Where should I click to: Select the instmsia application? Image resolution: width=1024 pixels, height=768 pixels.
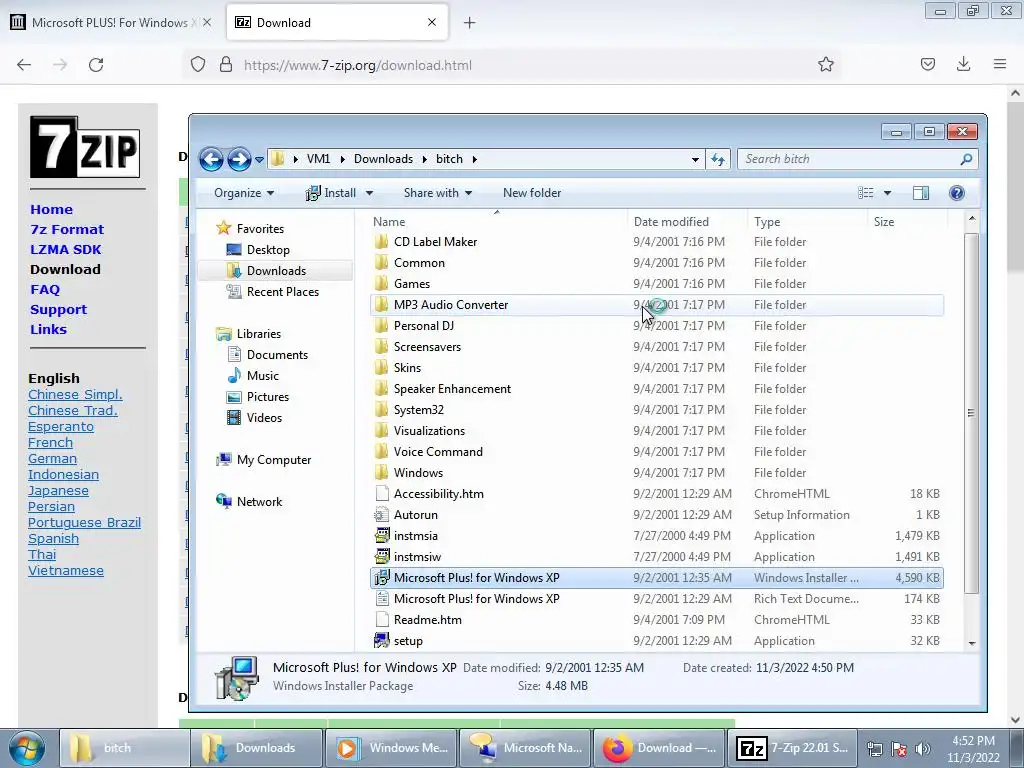(x=656, y=536)
